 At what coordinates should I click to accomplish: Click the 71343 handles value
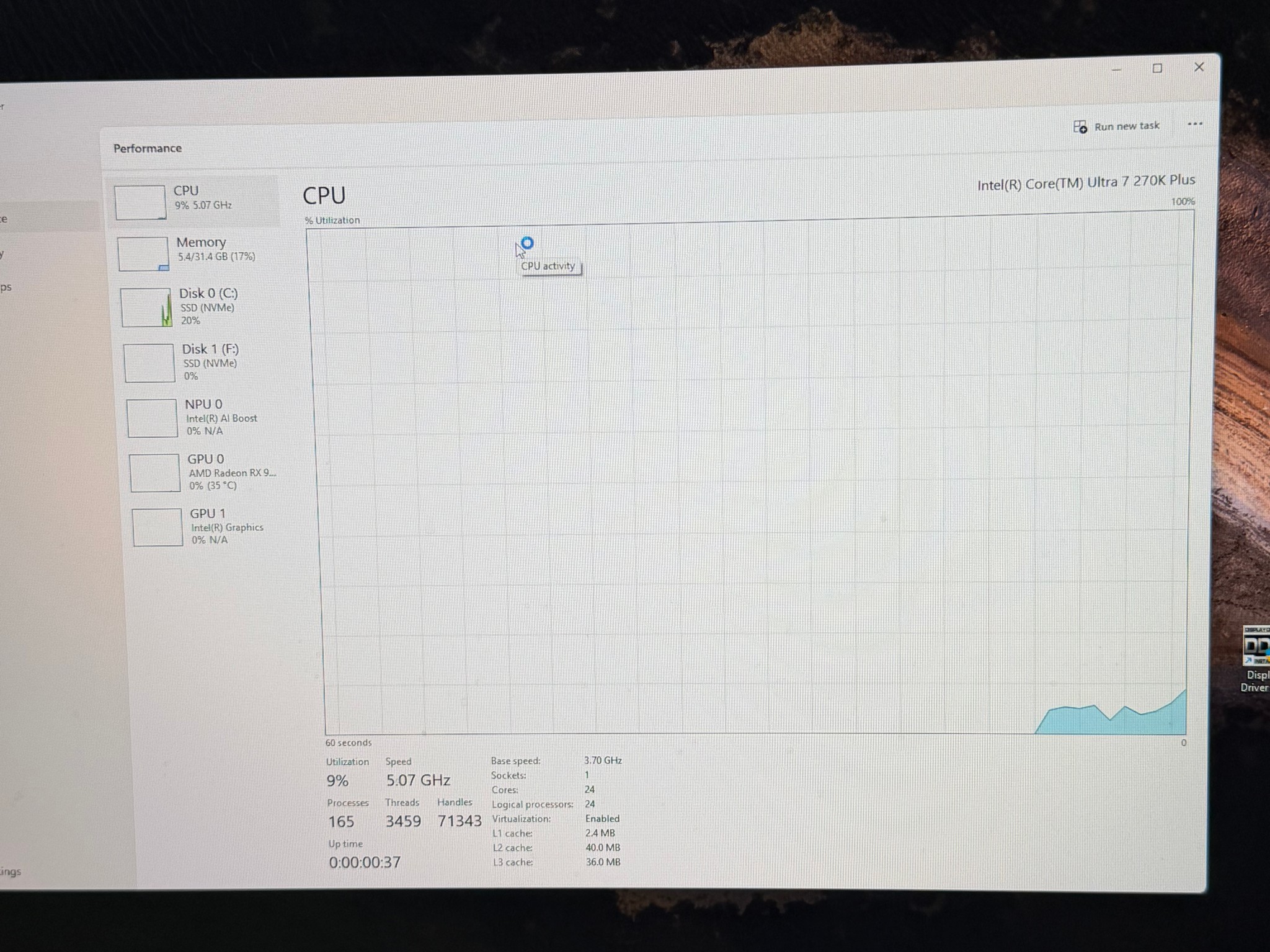point(460,821)
